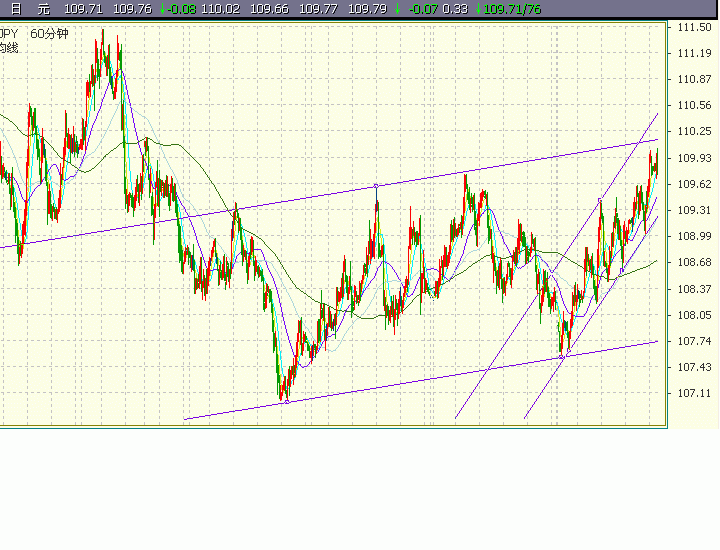Viewport: 720px width, 550px height.
Task: Click the 109.79 value in the header bar
Action: coord(367,9)
